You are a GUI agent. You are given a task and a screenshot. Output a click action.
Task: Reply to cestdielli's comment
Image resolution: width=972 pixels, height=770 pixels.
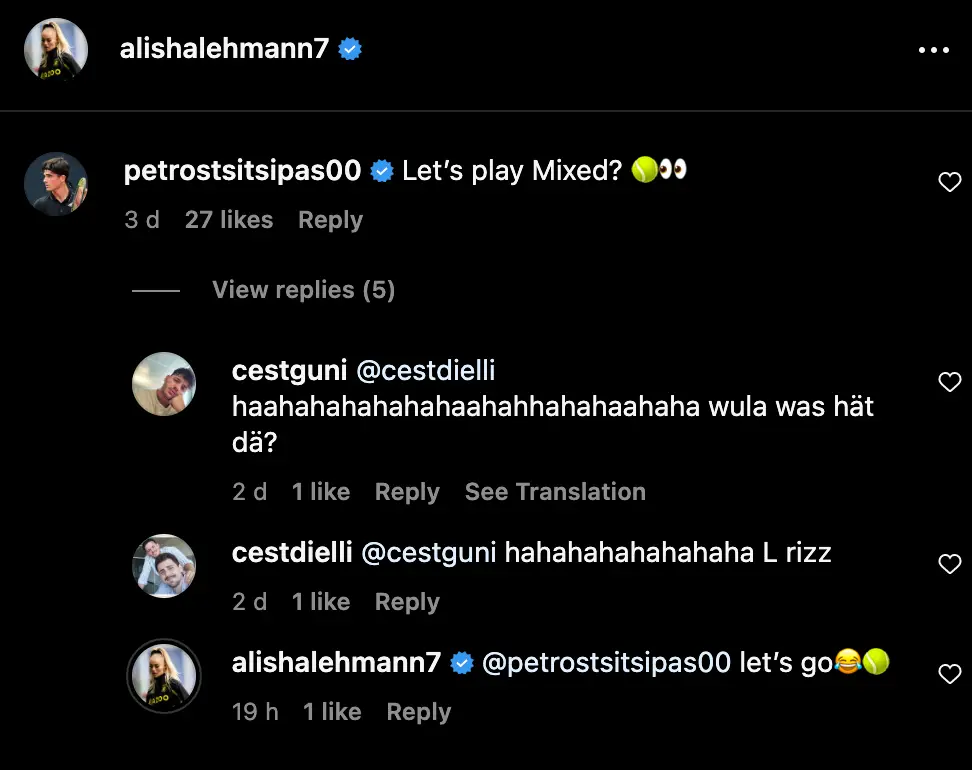[x=407, y=602]
